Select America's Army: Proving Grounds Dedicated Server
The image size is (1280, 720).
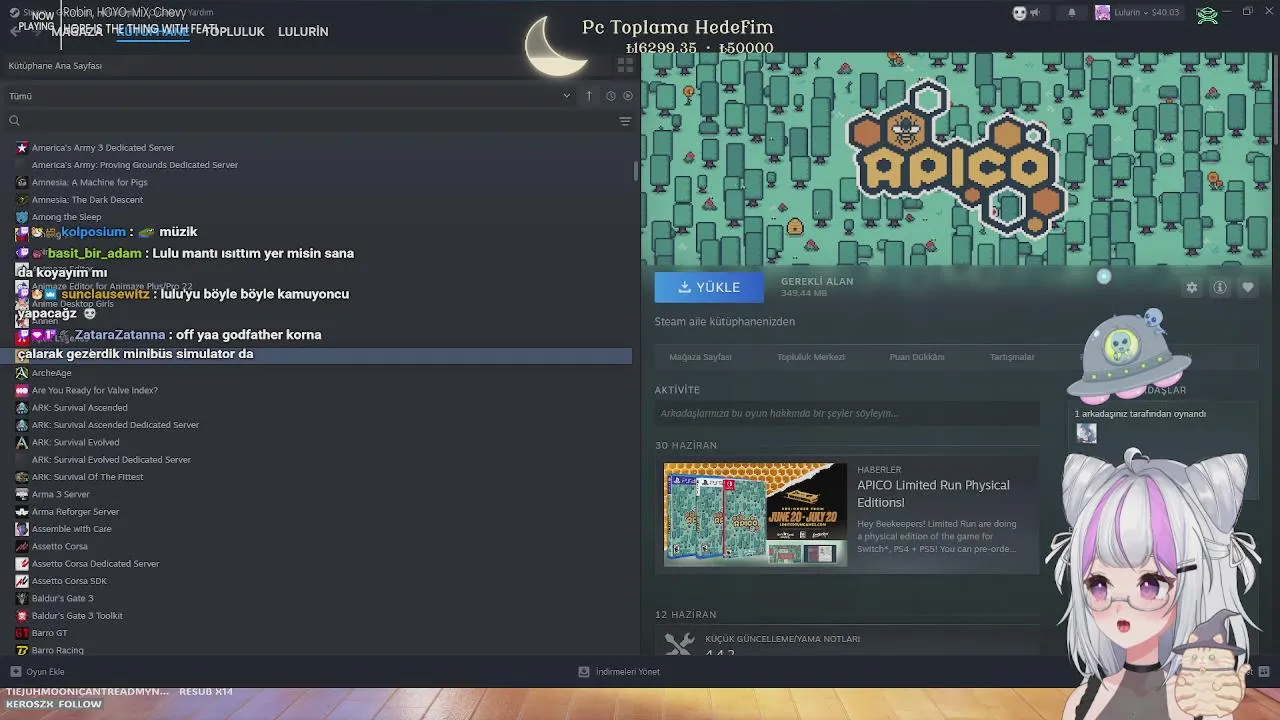point(135,165)
